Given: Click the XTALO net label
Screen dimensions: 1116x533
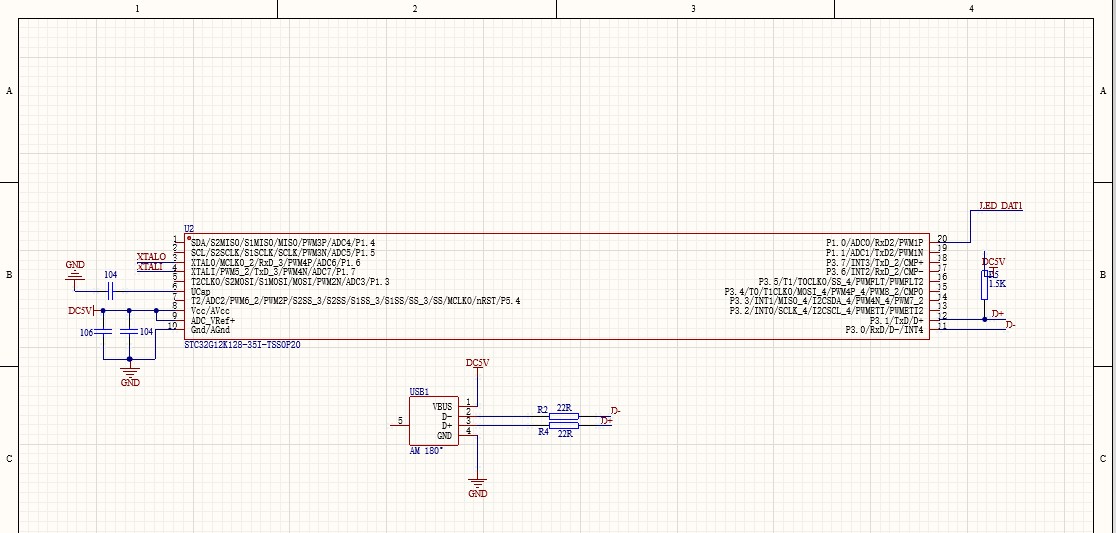Looking at the screenshot, I should pyautogui.click(x=151, y=257).
